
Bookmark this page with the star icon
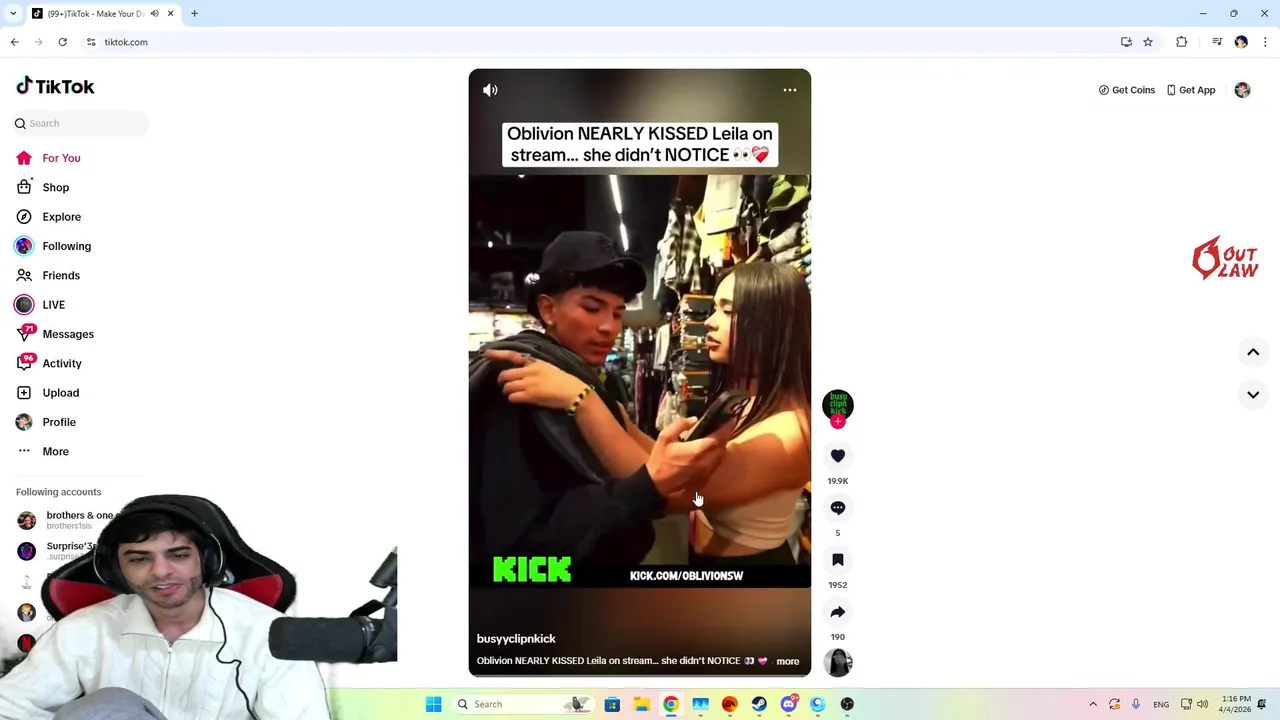(1148, 42)
